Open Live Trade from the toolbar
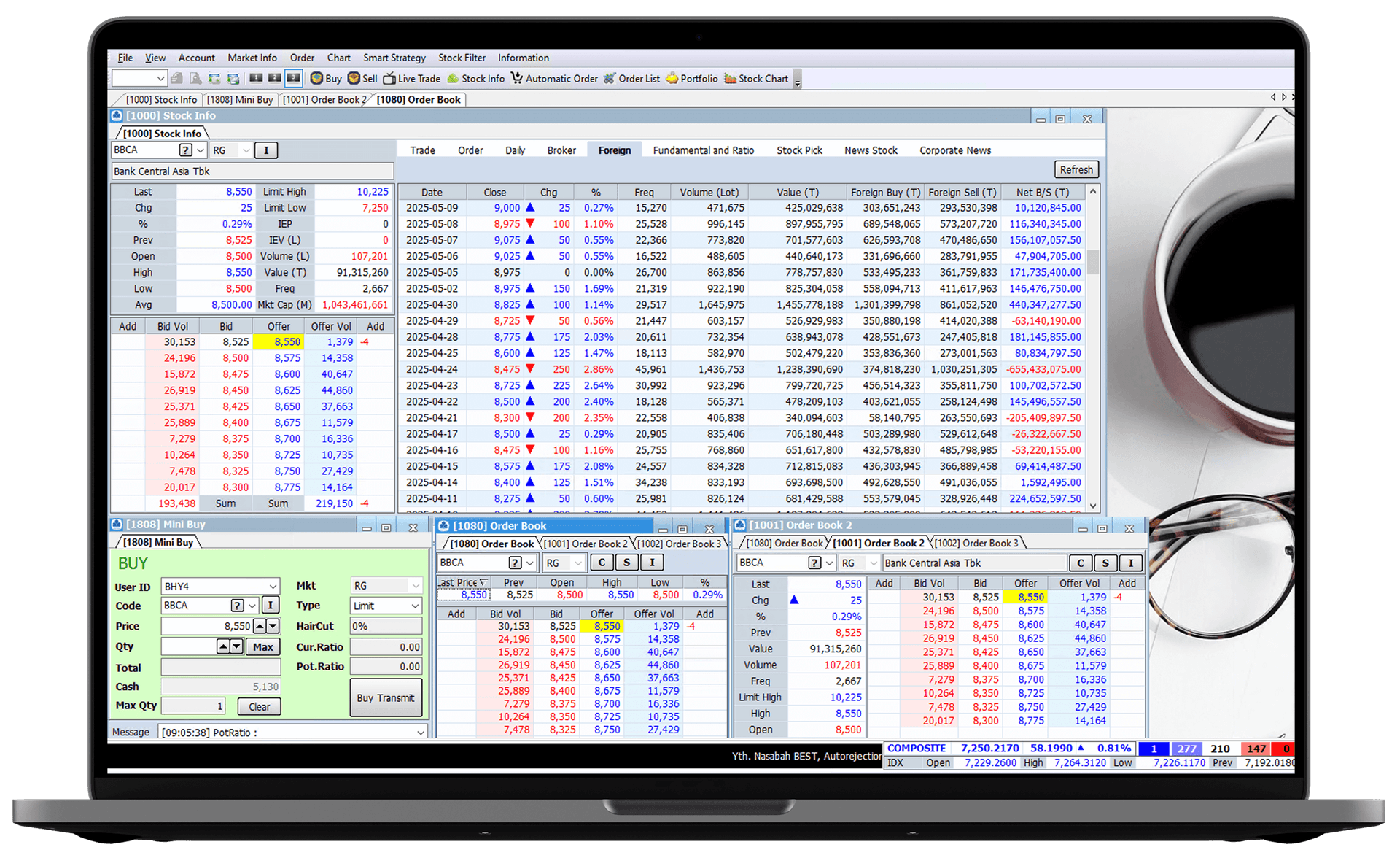1400x858 pixels. coord(389,79)
